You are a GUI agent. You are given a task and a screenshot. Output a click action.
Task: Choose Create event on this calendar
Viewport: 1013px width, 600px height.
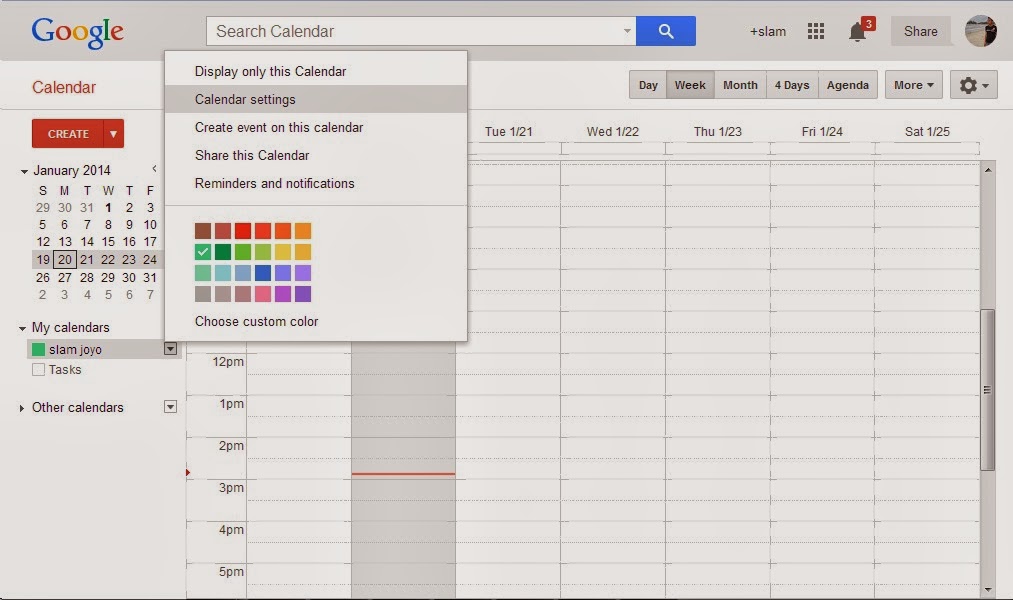(x=315, y=127)
